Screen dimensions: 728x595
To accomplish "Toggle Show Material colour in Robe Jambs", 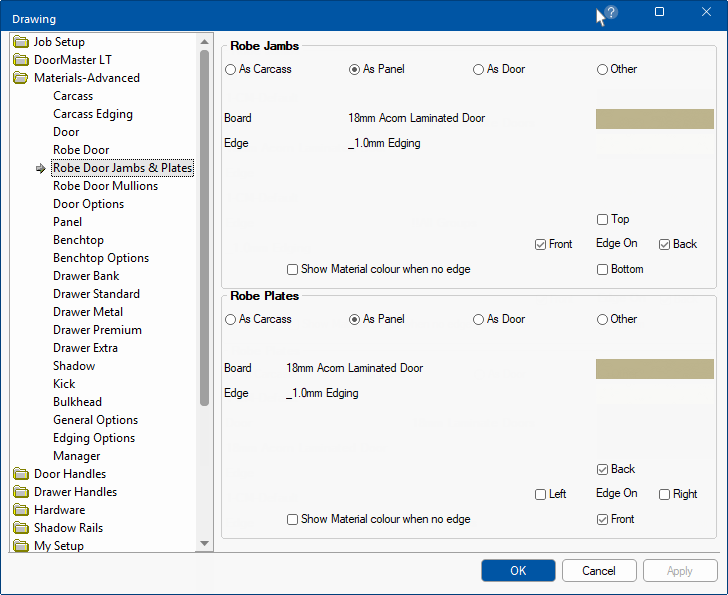I will (292, 270).
